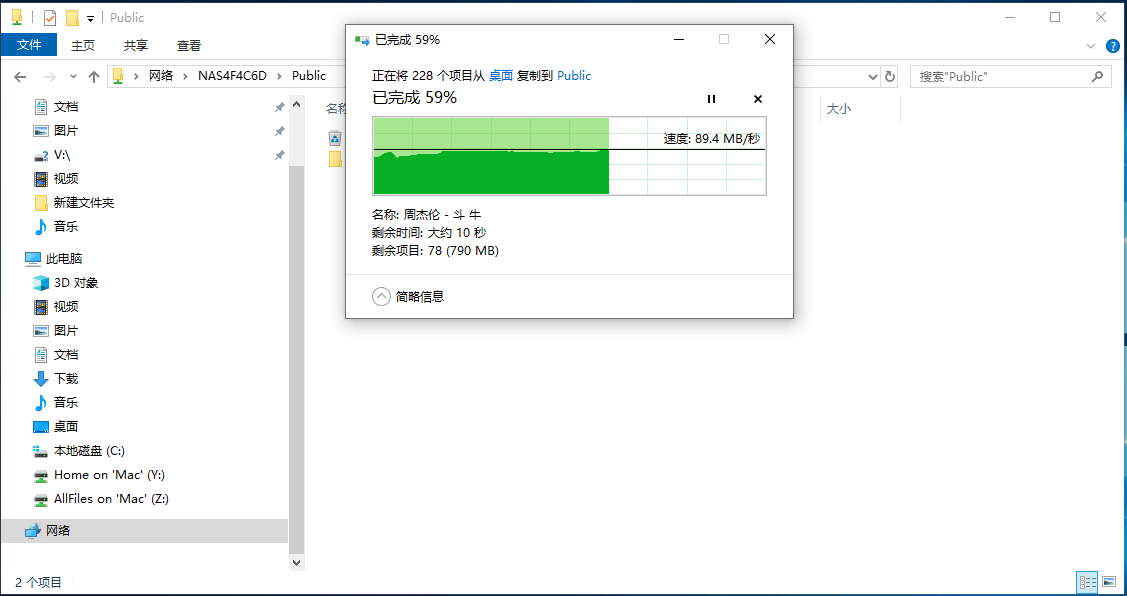This screenshot has width=1127, height=596.
Task: Open the quick access toolbar customize dropdown
Action: [91, 18]
